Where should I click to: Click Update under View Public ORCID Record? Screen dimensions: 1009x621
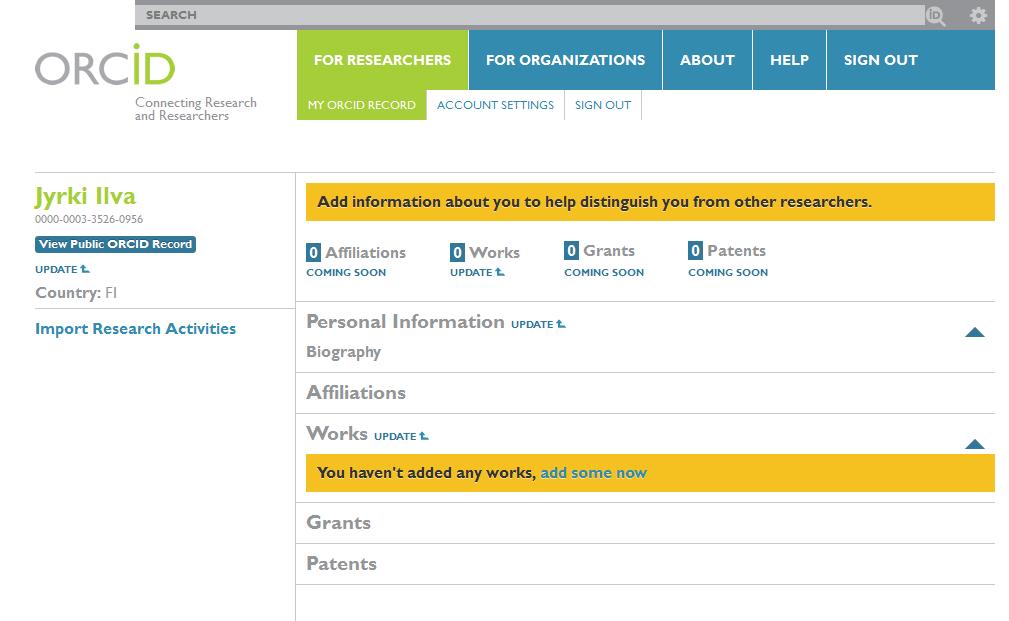point(62,269)
